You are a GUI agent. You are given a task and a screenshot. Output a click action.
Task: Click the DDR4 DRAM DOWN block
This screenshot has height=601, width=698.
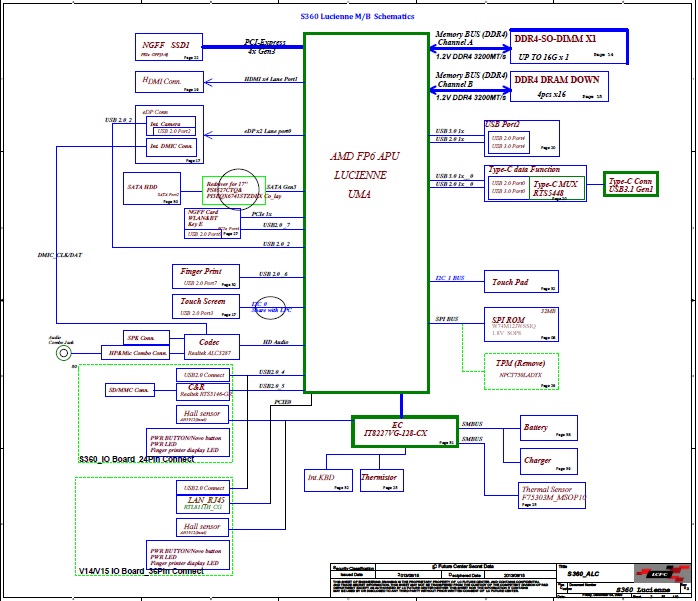559,86
